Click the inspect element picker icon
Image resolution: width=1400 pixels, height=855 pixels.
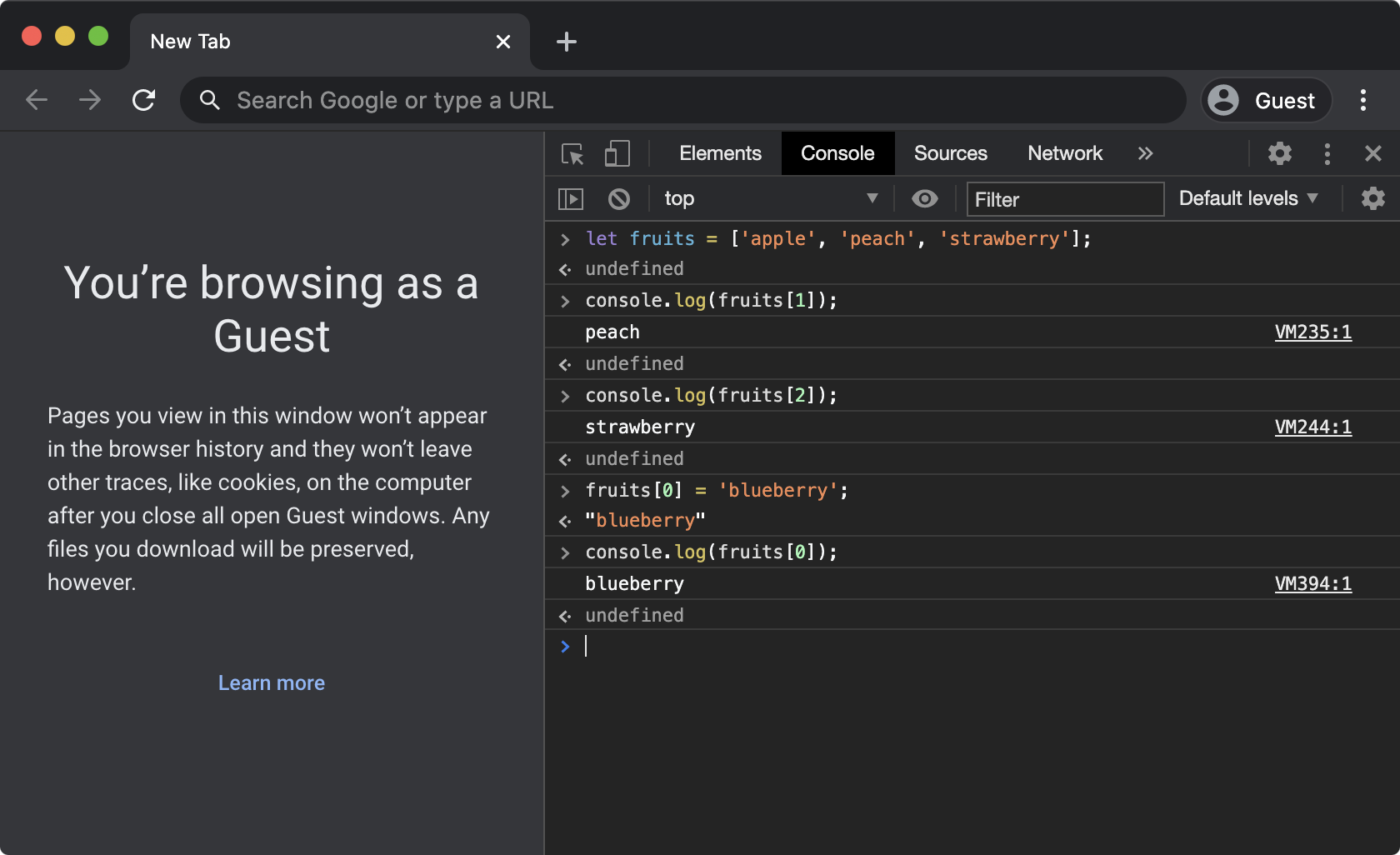click(x=572, y=153)
